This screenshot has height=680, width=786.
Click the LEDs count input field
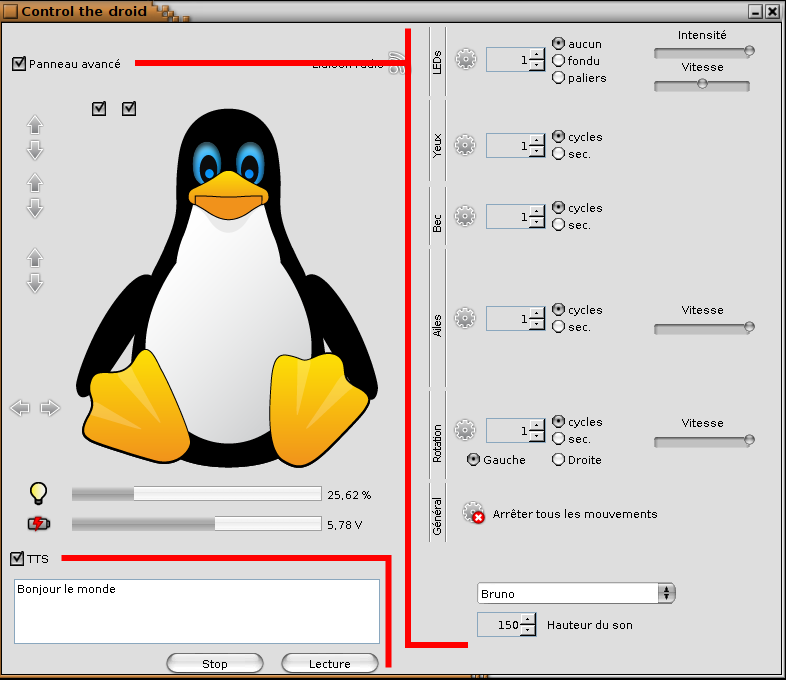[508, 60]
